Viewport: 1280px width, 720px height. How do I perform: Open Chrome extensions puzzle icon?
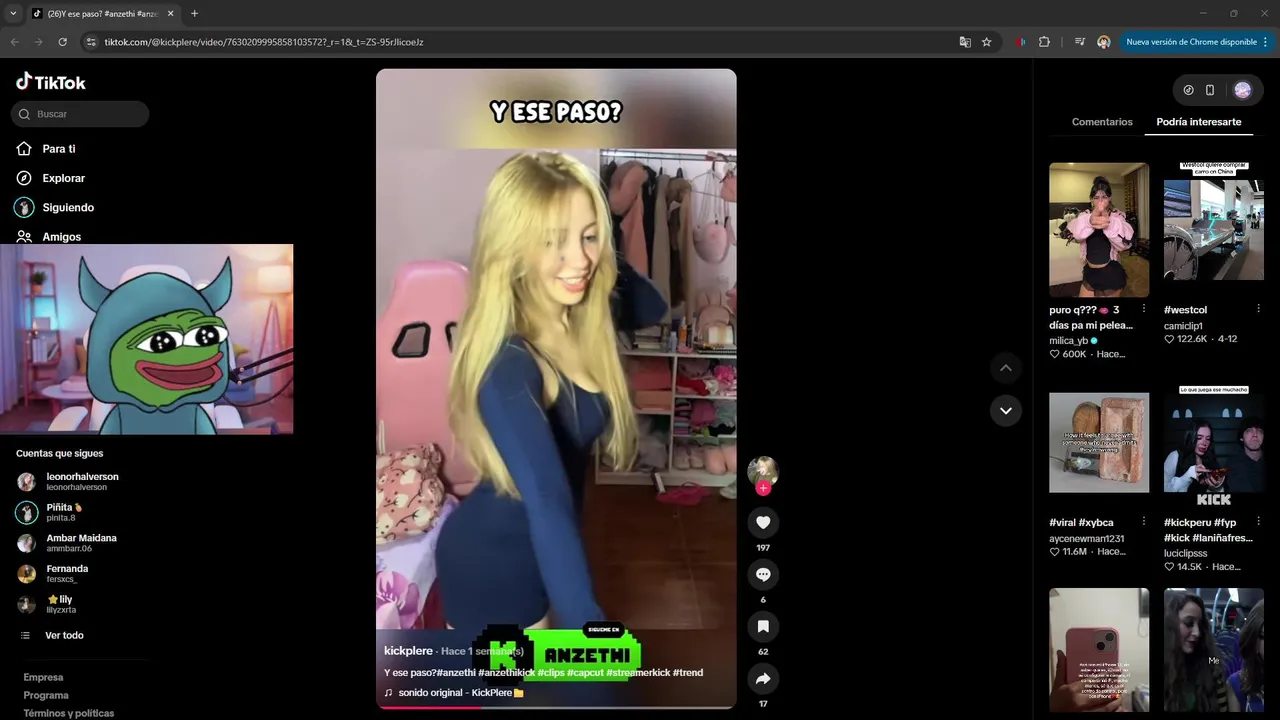click(1044, 42)
